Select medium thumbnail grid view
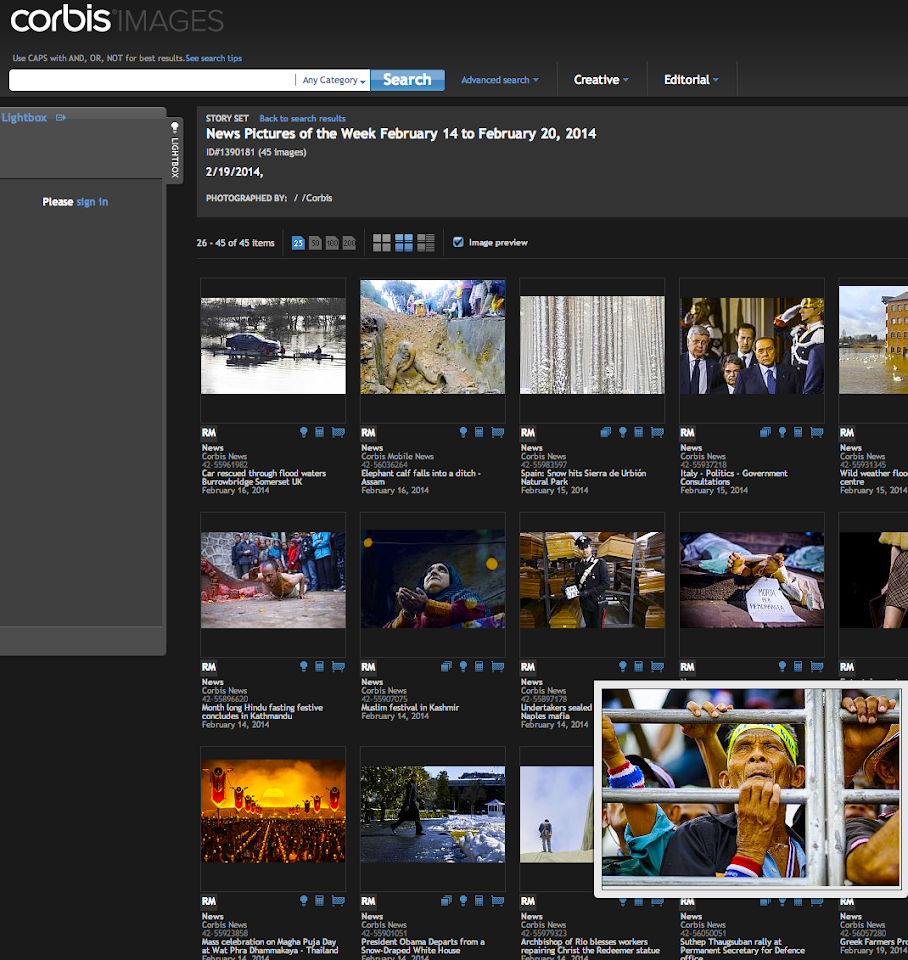Screen dimensions: 908x960 pos(403,243)
